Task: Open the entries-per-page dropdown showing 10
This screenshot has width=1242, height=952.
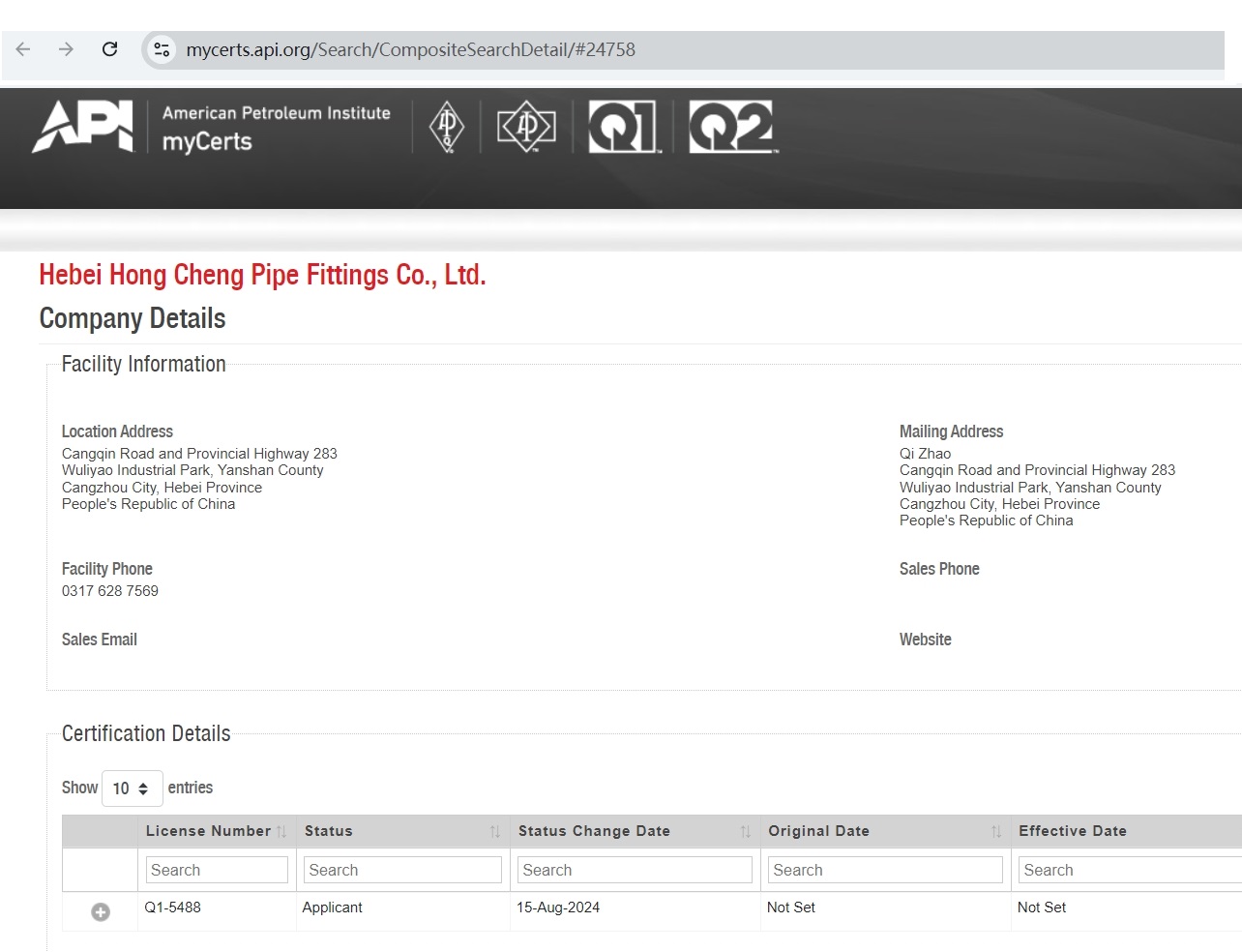Action: [x=132, y=788]
